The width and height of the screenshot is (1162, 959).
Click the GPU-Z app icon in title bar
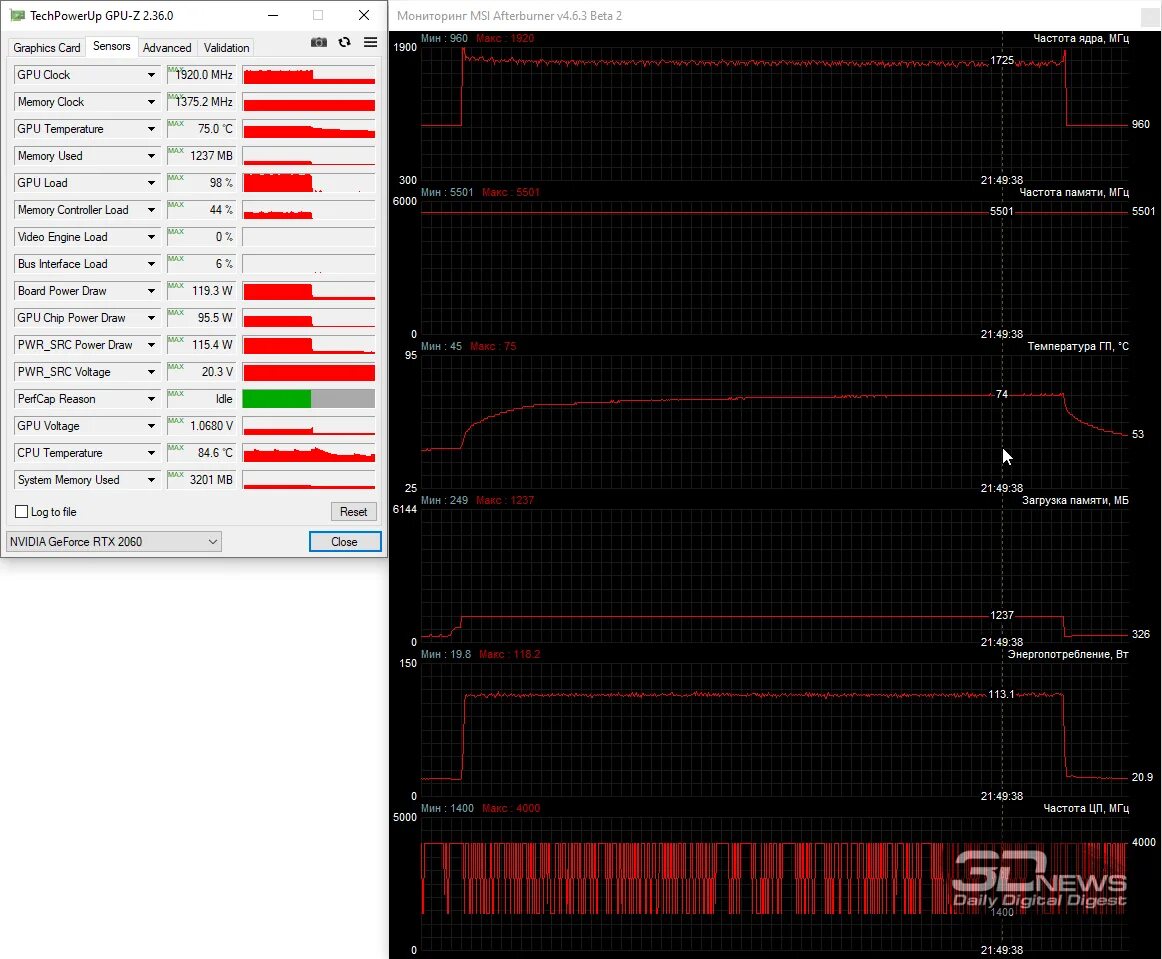click(18, 15)
